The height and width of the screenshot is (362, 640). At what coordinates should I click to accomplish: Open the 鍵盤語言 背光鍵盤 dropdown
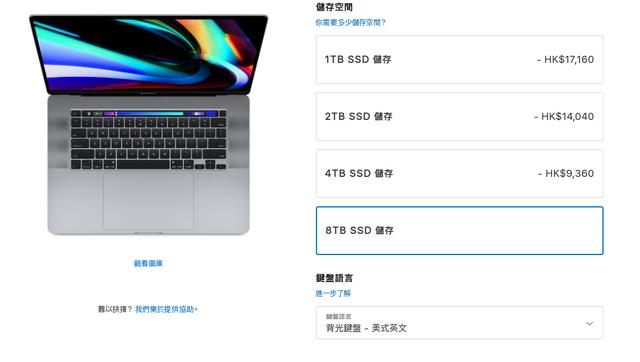point(459,322)
